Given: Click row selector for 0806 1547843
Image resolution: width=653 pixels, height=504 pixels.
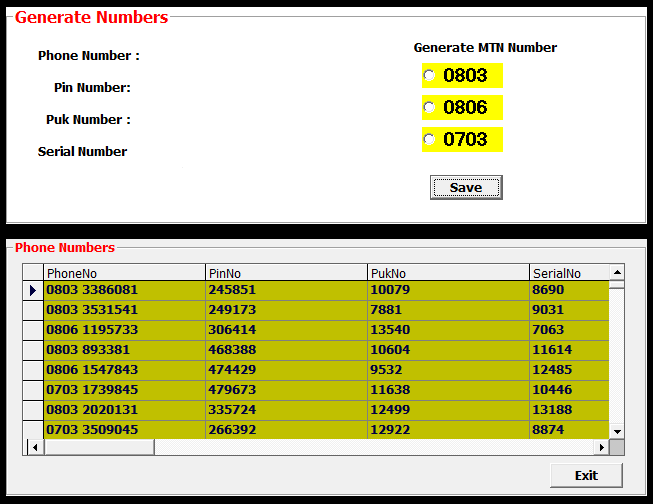Looking at the screenshot, I should tap(33, 370).
